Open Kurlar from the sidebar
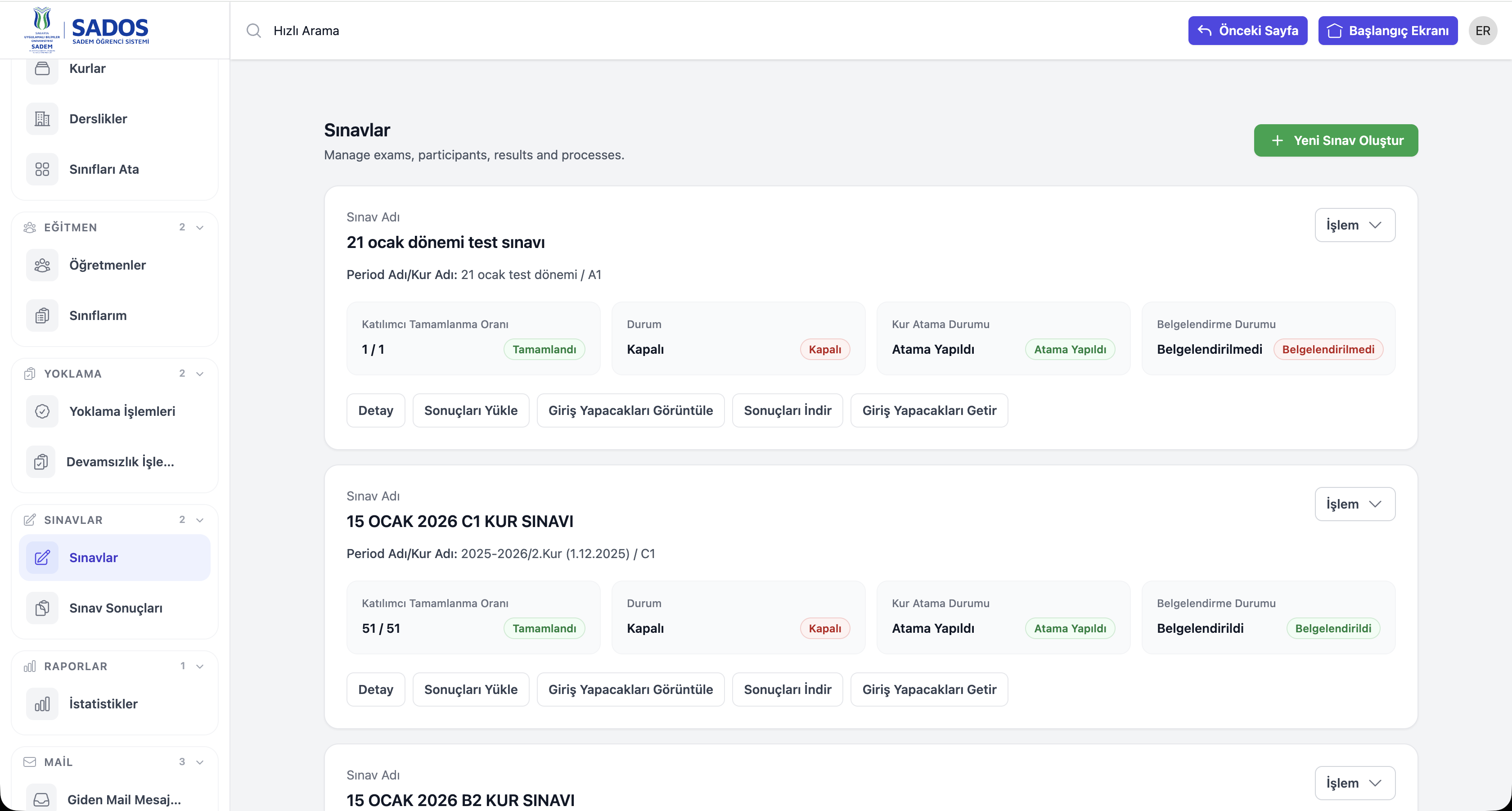The width and height of the screenshot is (1512, 811). coord(115,69)
